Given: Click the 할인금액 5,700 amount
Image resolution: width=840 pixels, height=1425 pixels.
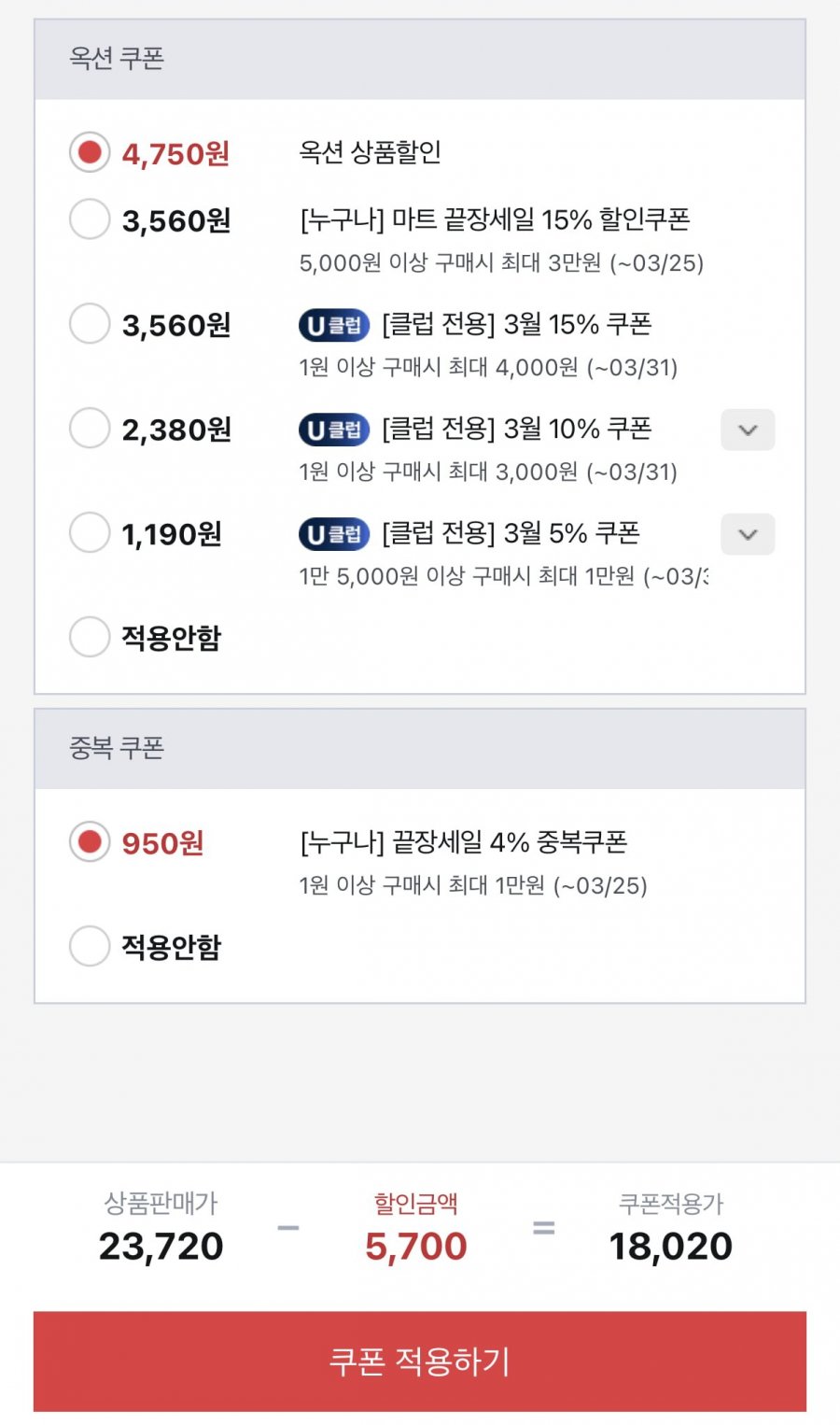Looking at the screenshot, I should (x=416, y=1246).
